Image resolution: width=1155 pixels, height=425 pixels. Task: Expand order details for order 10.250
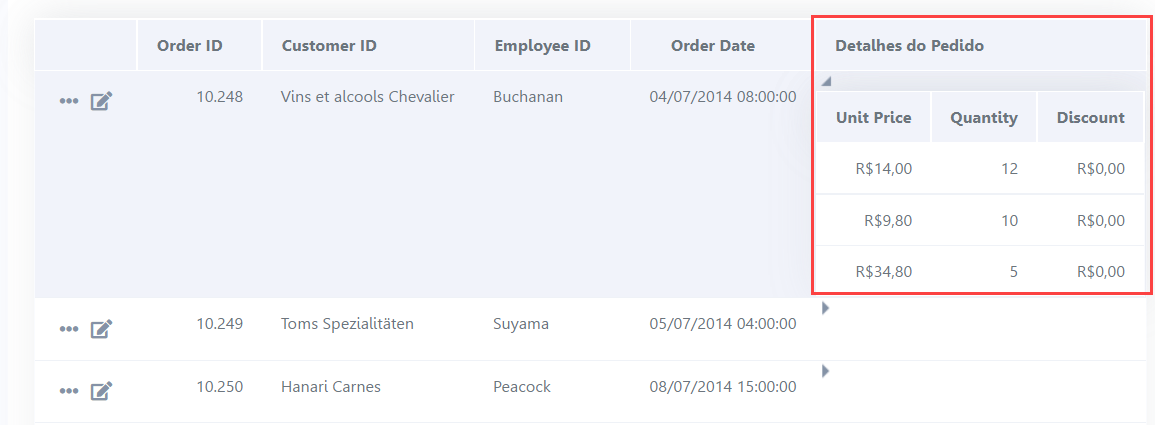(x=825, y=371)
